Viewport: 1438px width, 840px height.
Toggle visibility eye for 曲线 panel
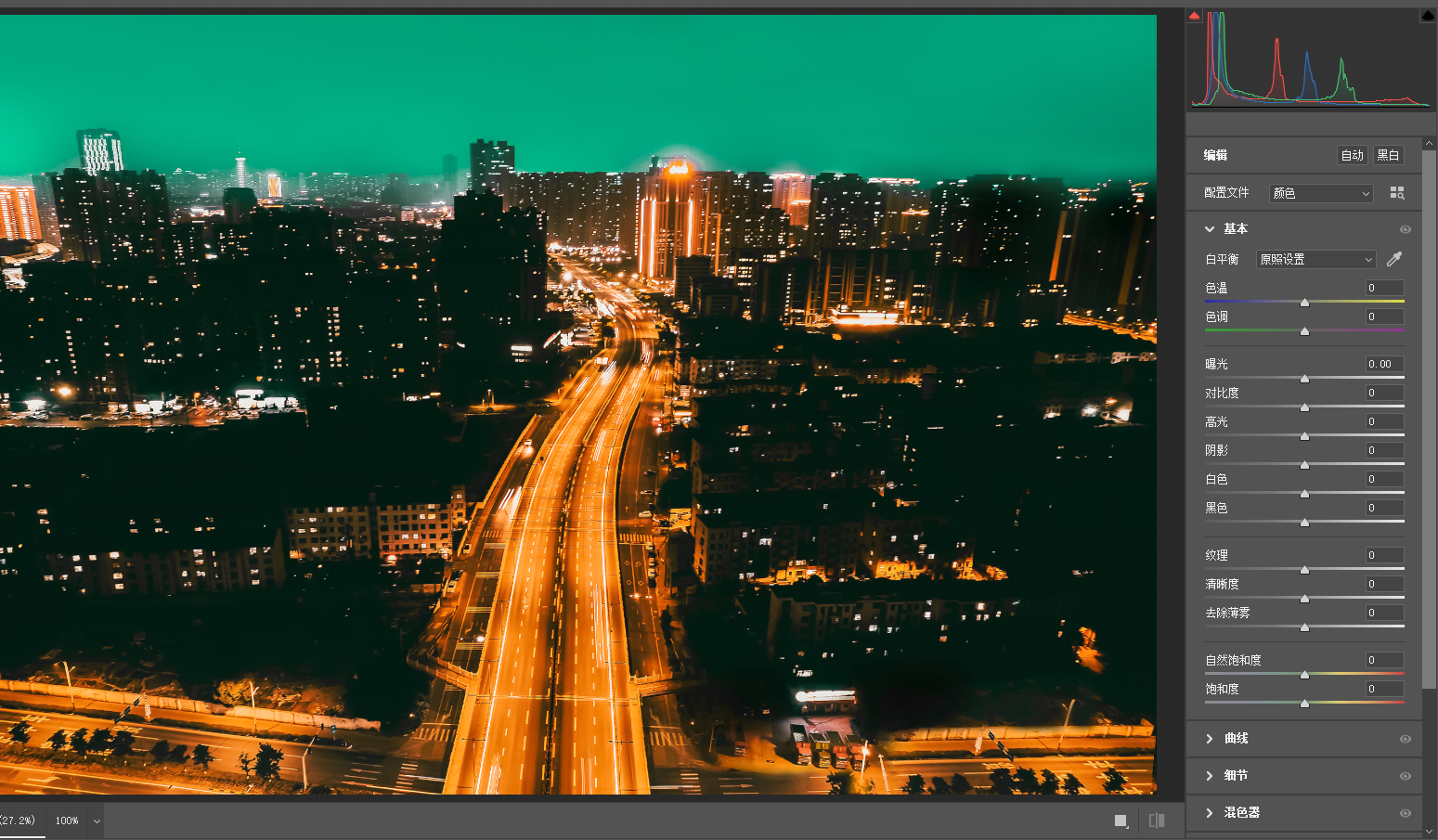coord(1406,739)
